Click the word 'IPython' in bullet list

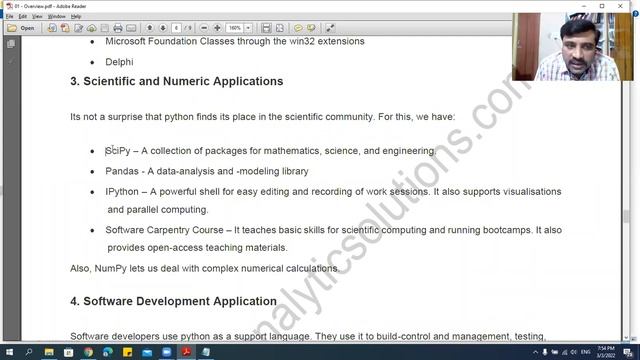122,192
